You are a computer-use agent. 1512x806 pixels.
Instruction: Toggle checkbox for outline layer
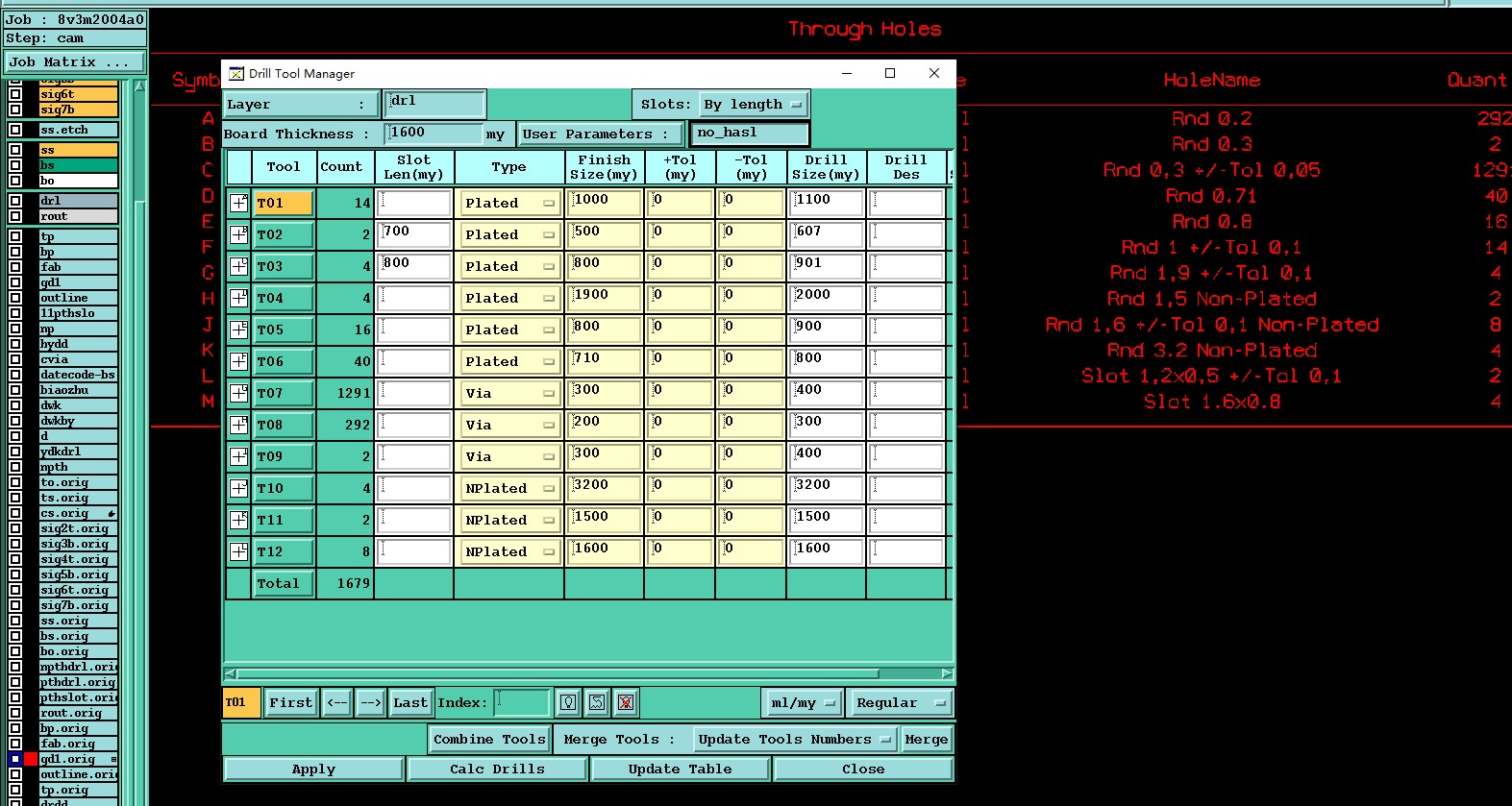coord(15,298)
